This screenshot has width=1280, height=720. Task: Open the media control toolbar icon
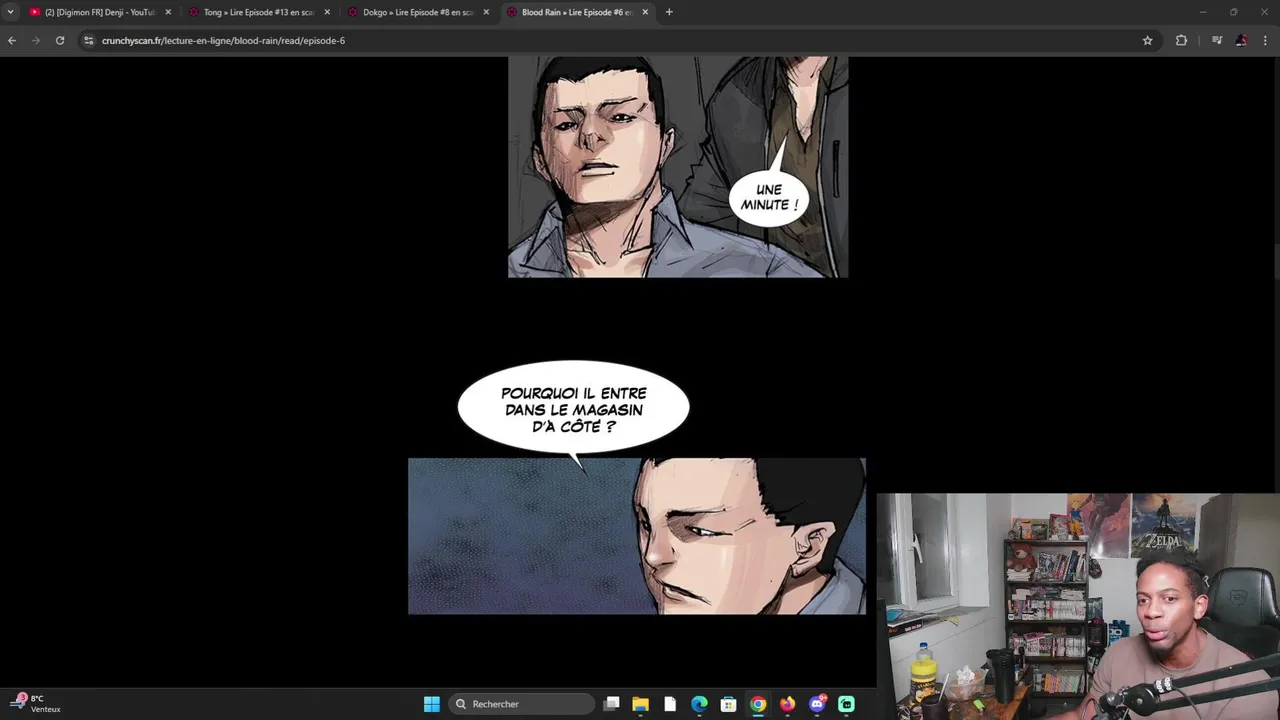tap(1217, 40)
